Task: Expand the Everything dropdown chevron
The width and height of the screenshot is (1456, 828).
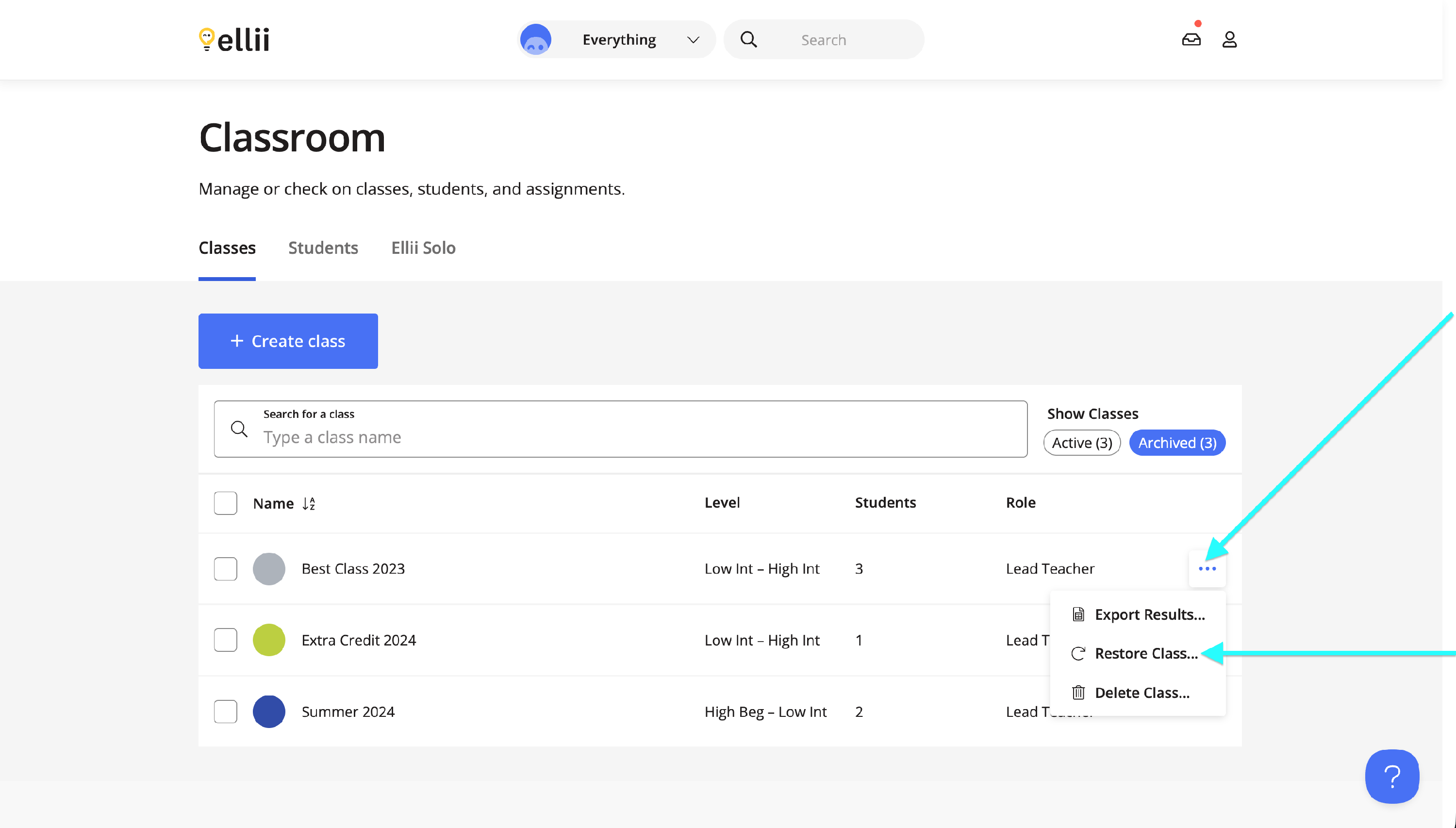Action: pos(693,39)
